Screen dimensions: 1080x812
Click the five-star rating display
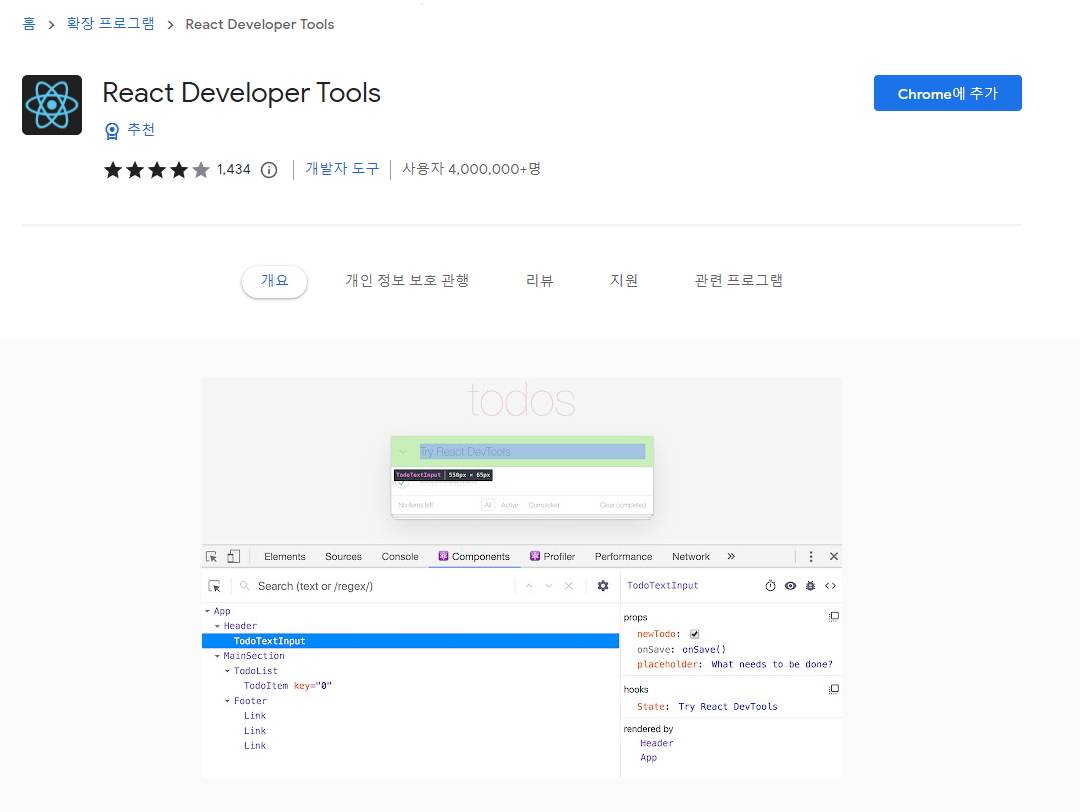tap(156, 169)
